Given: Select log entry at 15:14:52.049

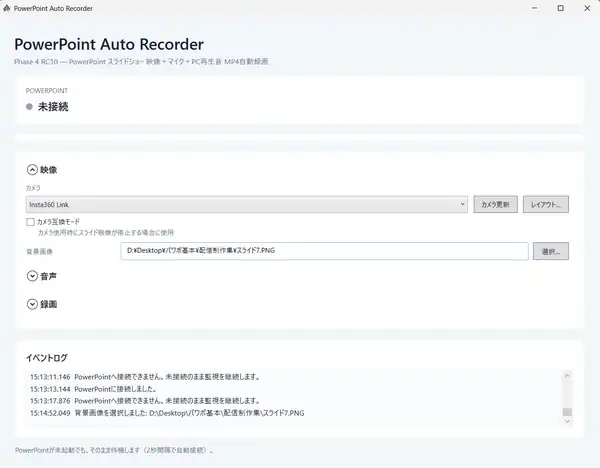Looking at the screenshot, I should coord(167,413).
